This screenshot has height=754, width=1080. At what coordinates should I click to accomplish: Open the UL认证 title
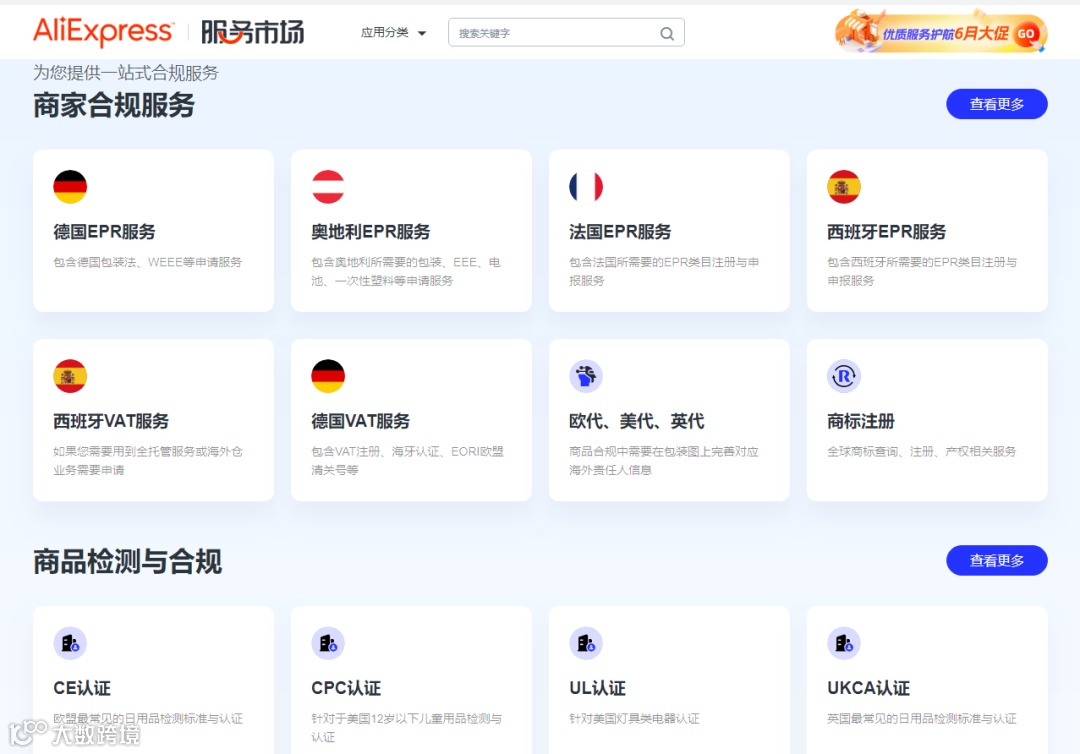597,689
